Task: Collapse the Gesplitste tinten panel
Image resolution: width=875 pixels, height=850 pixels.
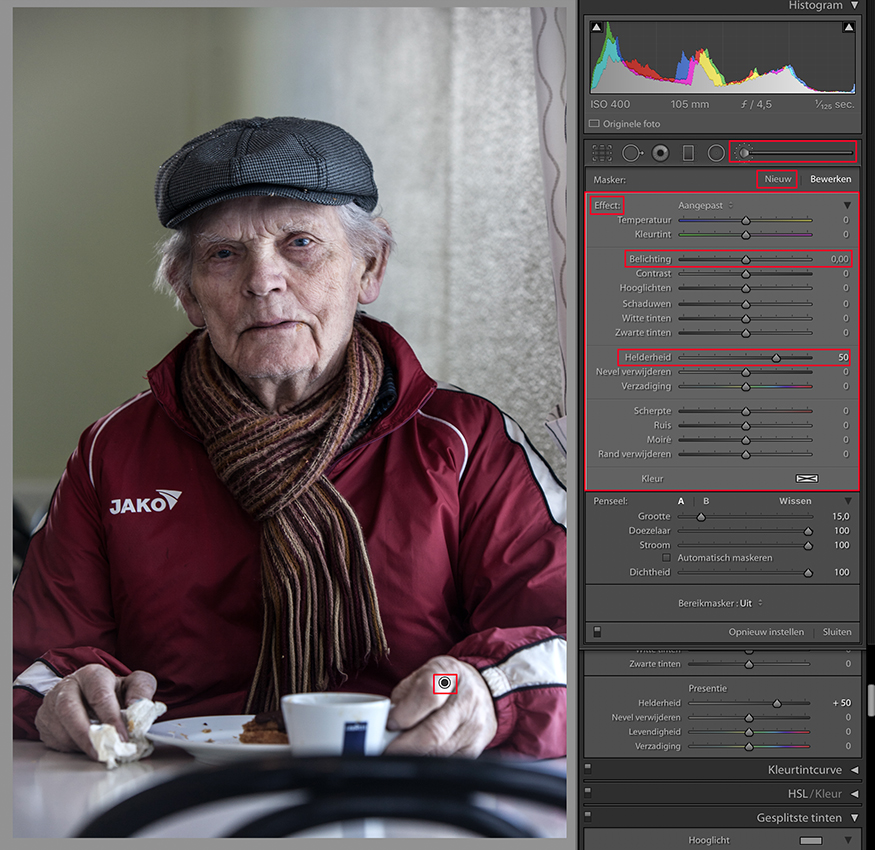Action: pyautogui.click(x=854, y=818)
